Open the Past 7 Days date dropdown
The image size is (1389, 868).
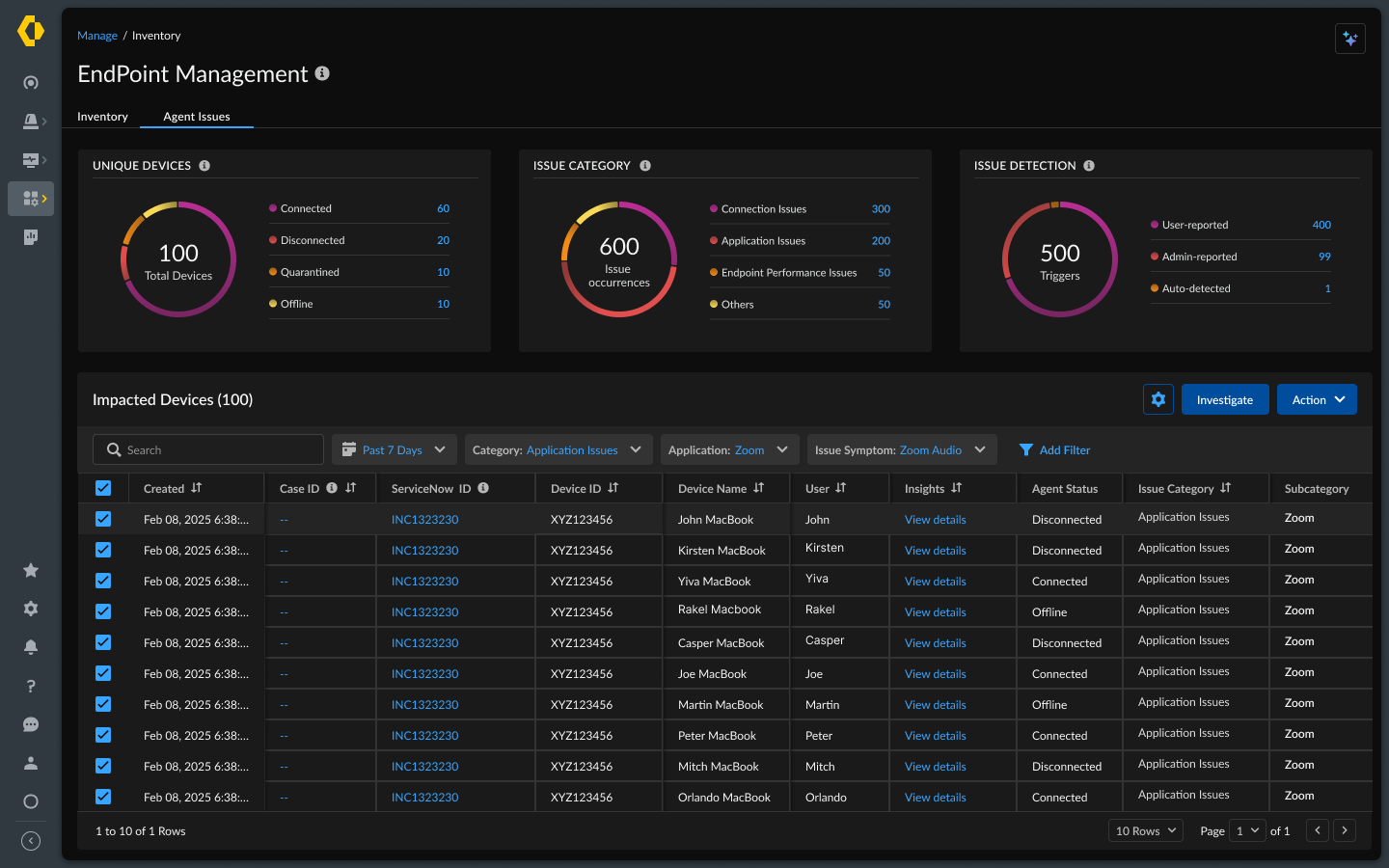(x=395, y=449)
